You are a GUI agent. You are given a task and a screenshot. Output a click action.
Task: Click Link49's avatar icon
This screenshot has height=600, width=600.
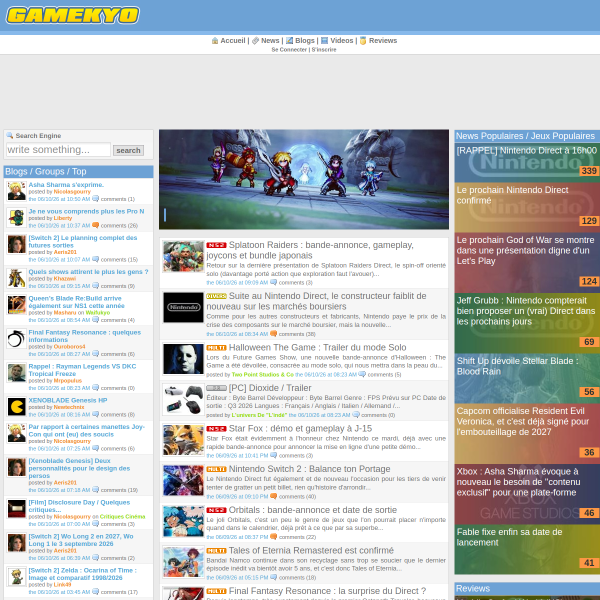pos(16,577)
